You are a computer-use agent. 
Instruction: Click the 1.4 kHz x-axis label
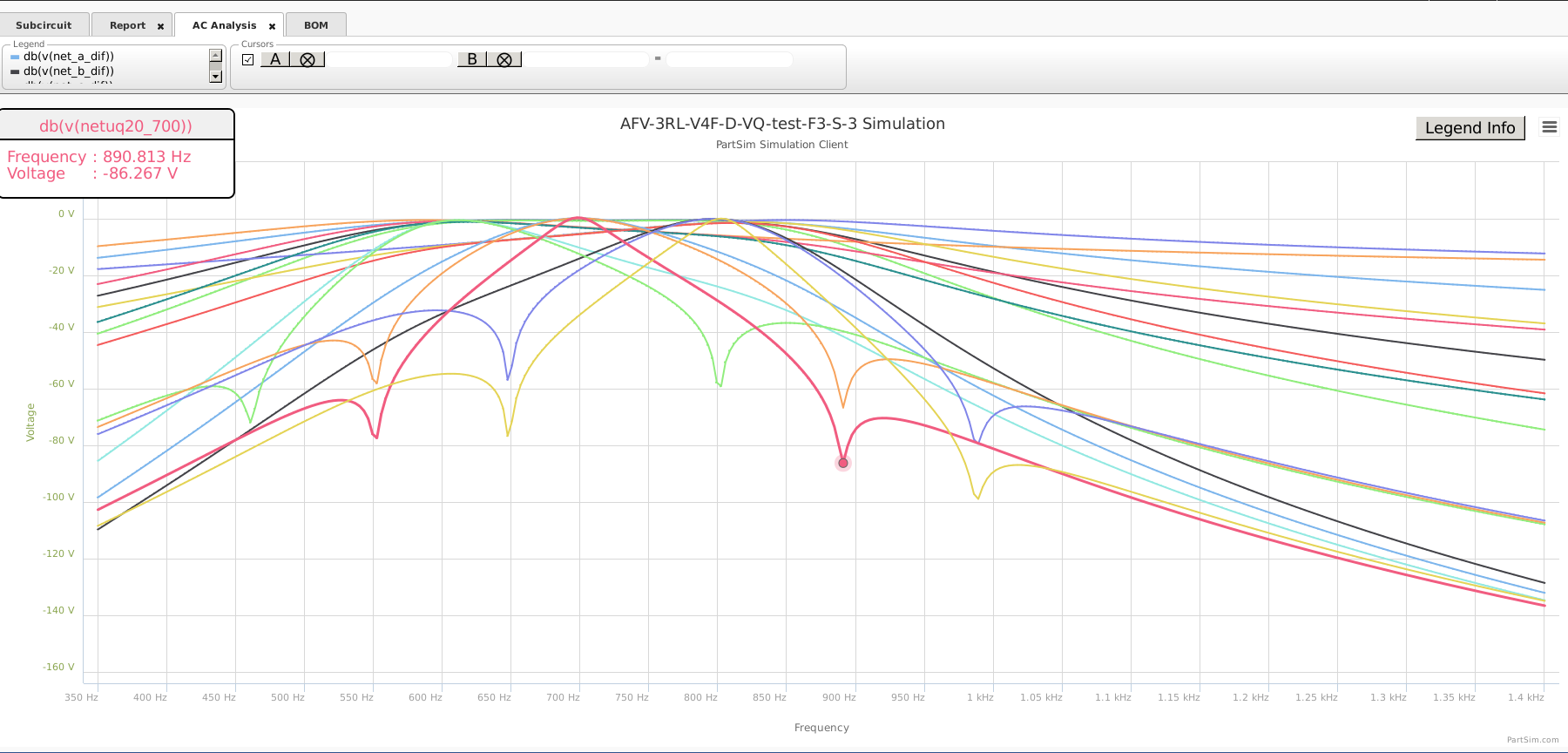tap(1526, 697)
